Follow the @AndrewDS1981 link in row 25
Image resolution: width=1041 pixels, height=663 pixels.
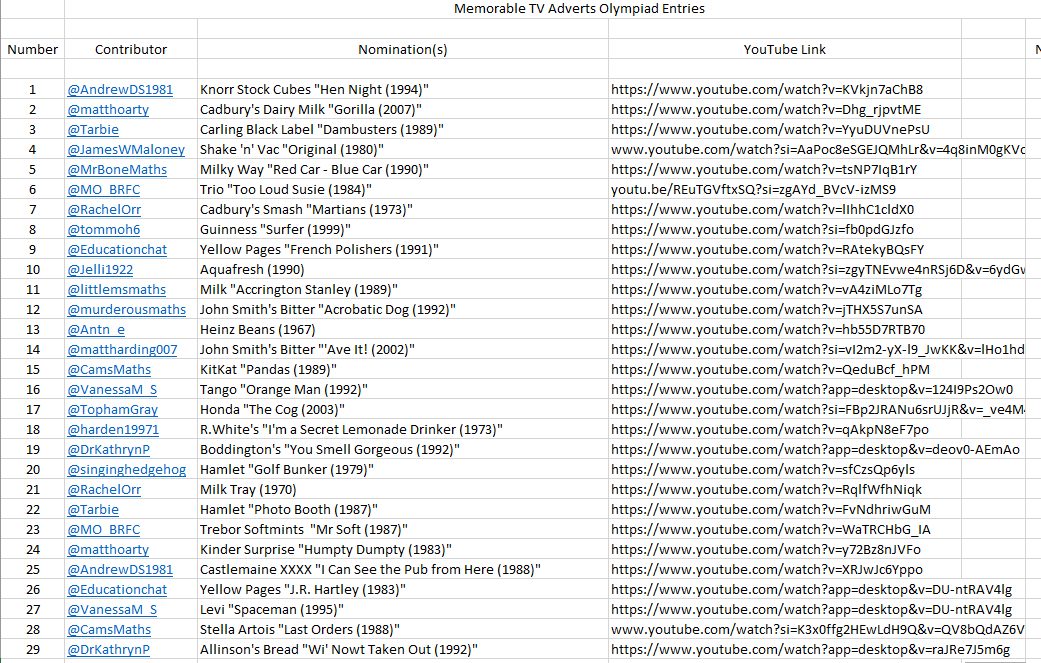pos(120,569)
